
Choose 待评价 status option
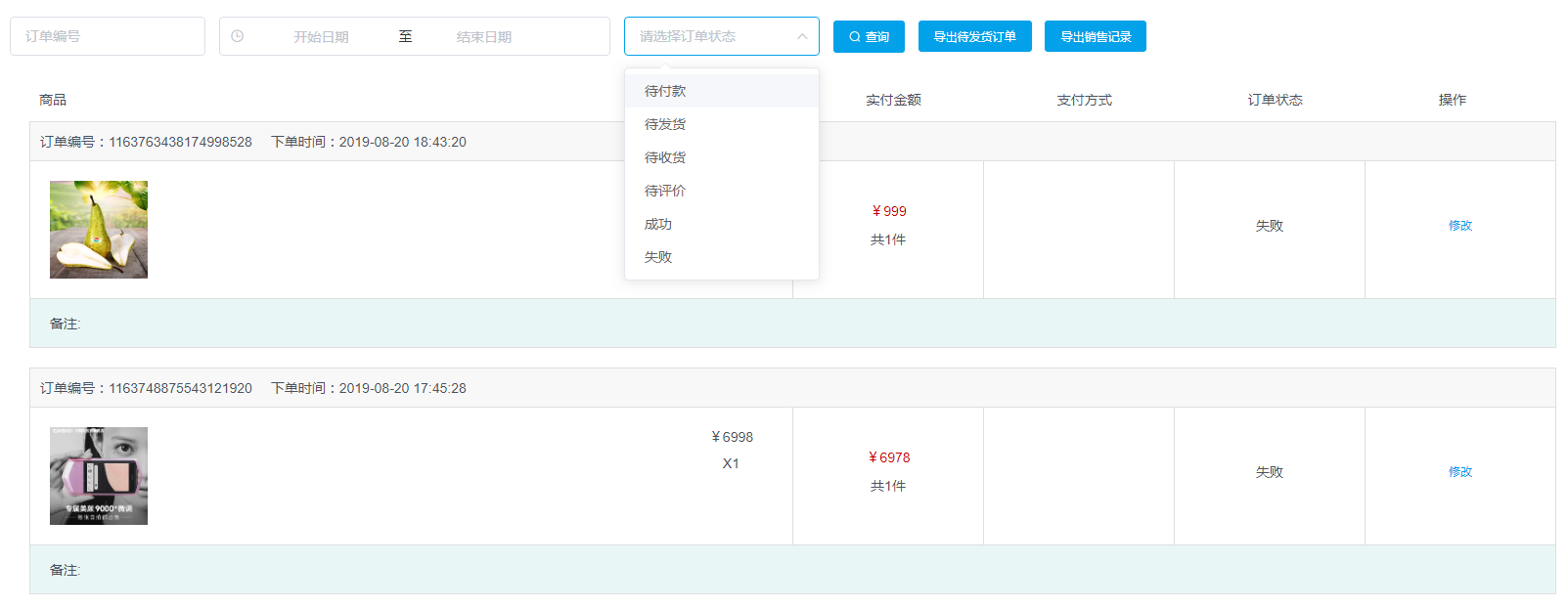pyautogui.click(x=665, y=191)
